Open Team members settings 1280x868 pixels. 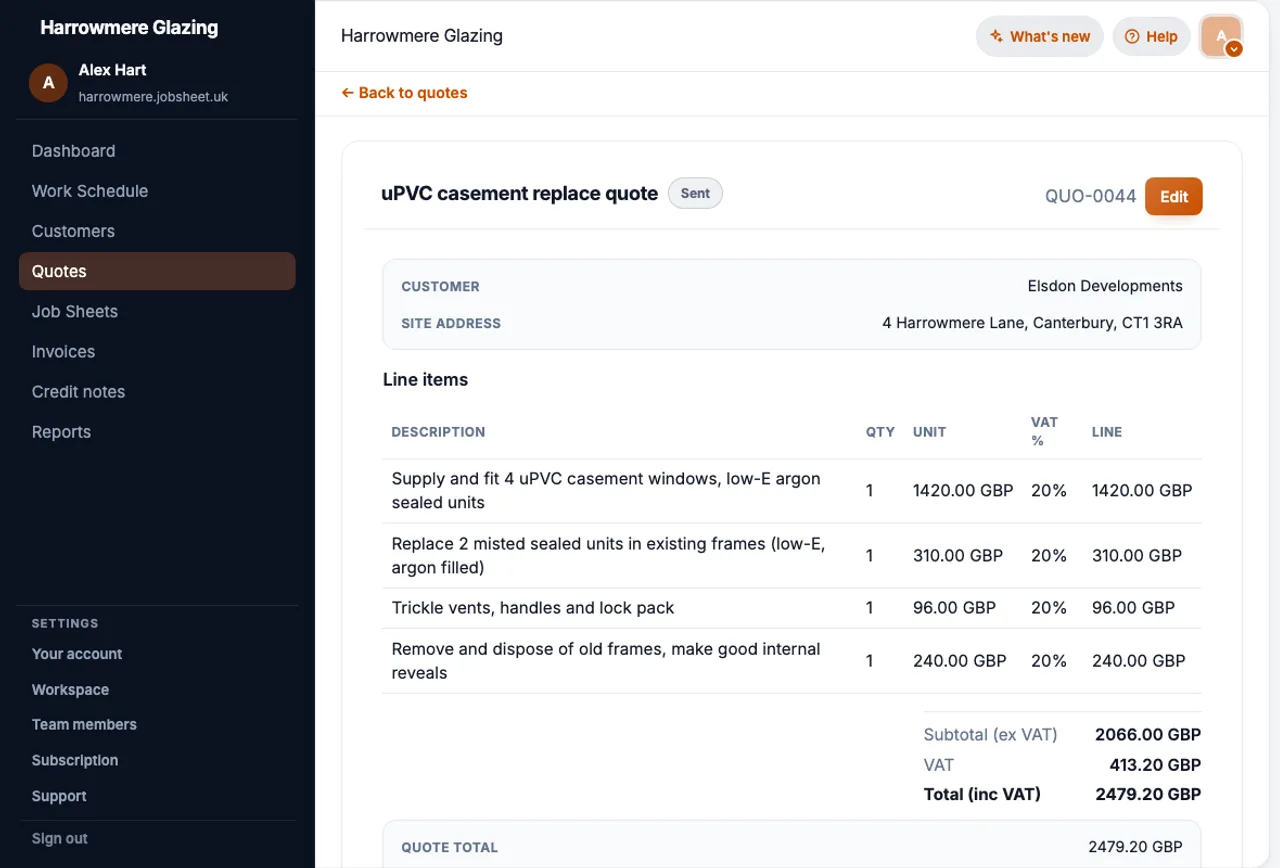[x=84, y=725]
